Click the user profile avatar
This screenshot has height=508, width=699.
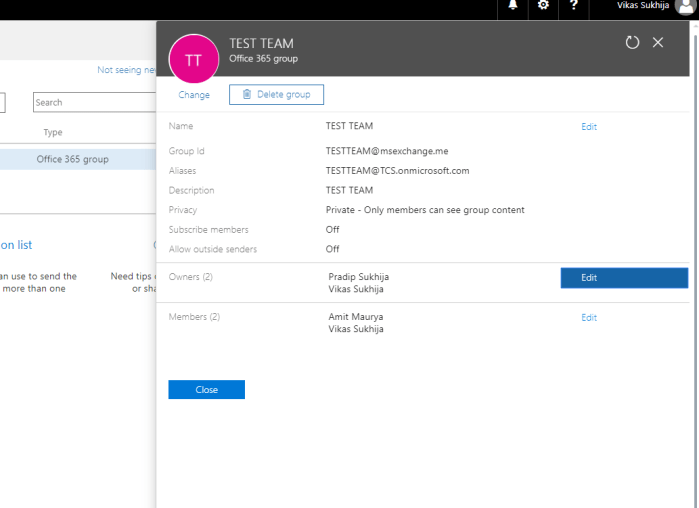tap(685, 6)
